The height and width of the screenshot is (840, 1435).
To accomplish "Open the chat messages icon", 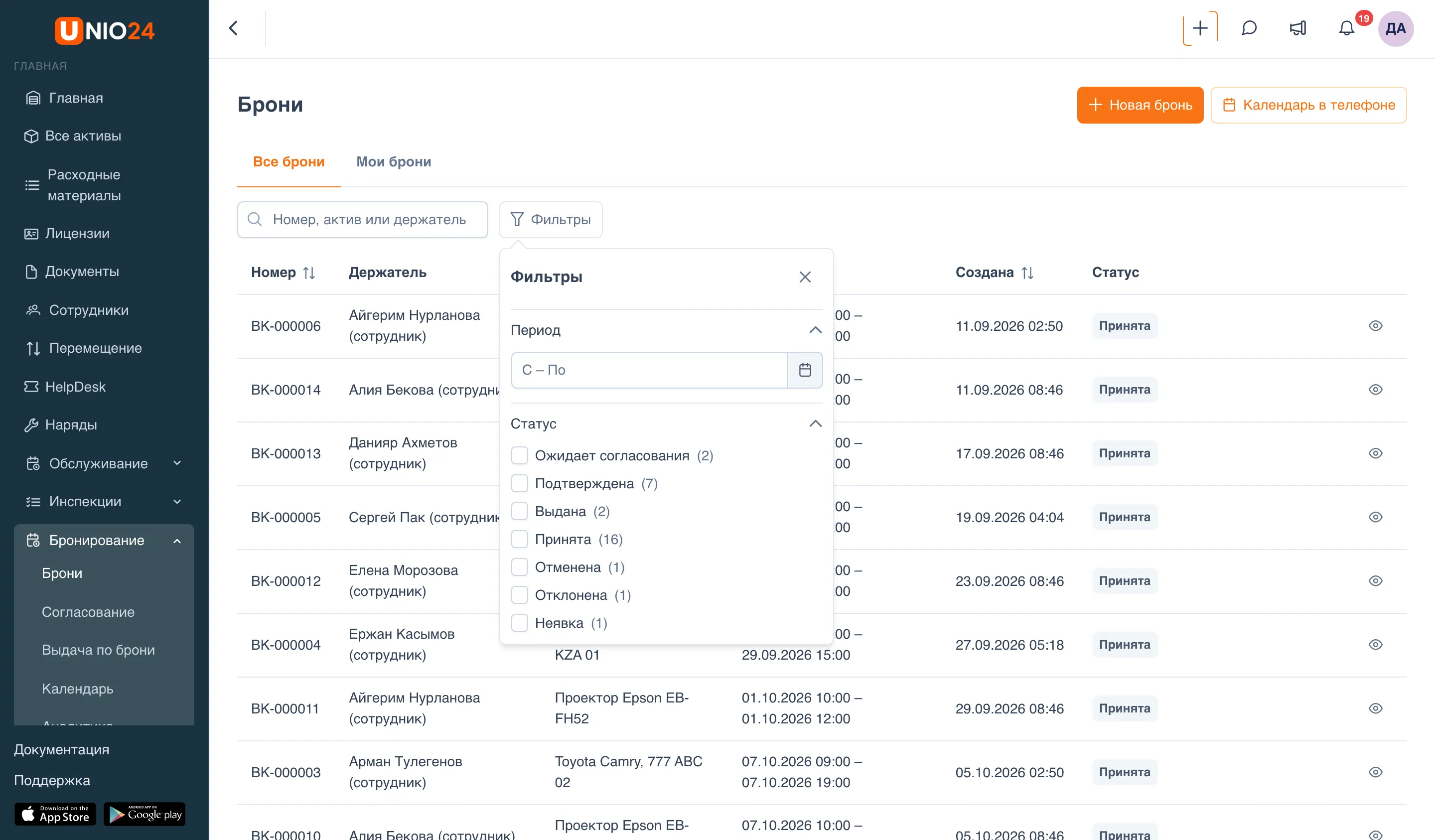I will click(x=1249, y=28).
